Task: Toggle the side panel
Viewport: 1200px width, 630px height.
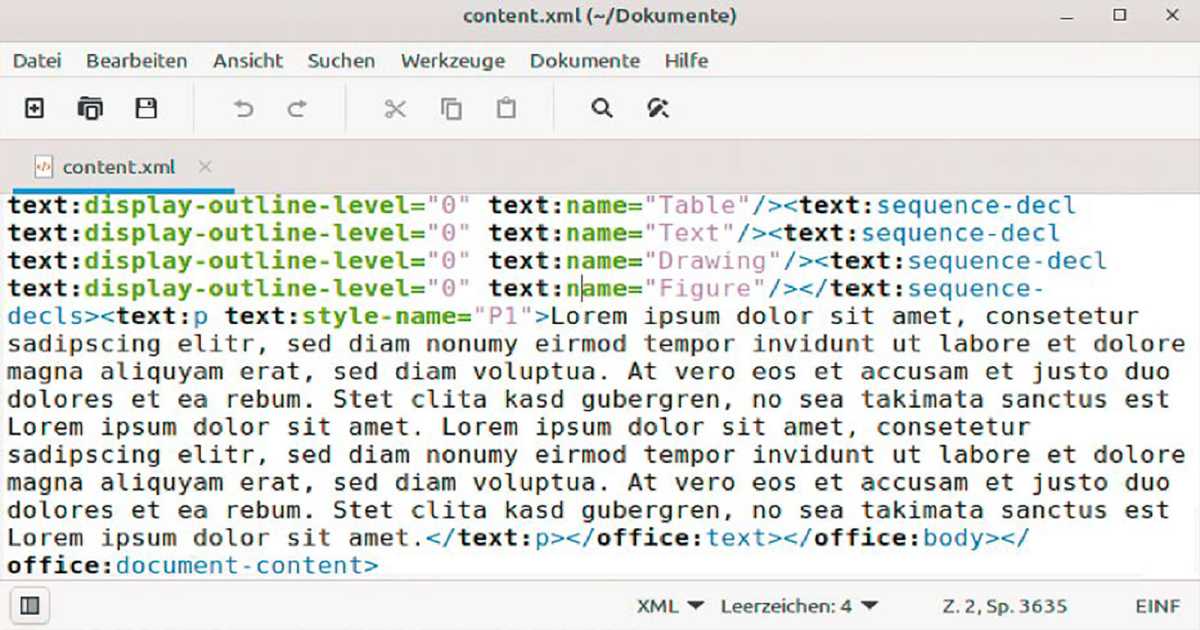Action: pyautogui.click(x=30, y=605)
